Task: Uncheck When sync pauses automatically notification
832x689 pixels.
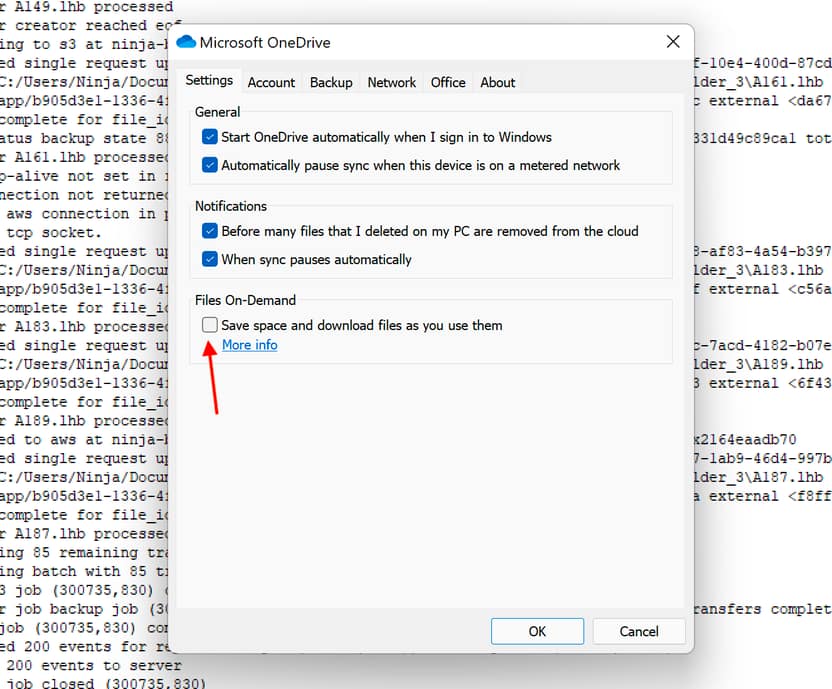Action: coord(209,259)
